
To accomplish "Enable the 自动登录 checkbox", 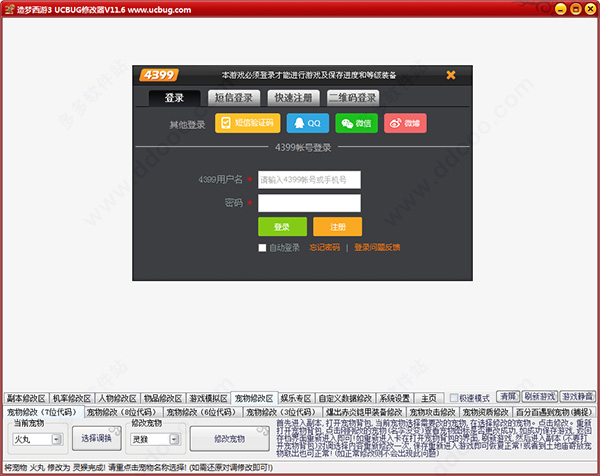I will tap(262, 248).
